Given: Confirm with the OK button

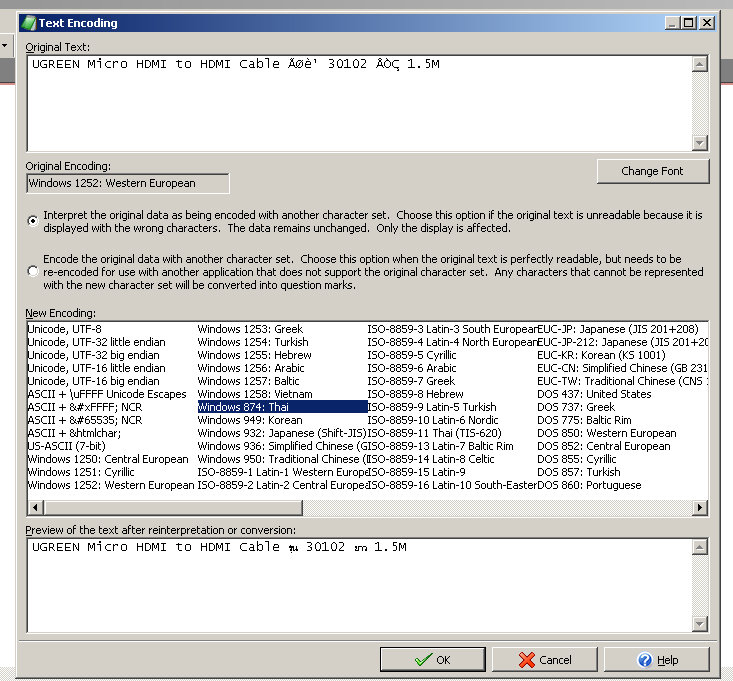Looking at the screenshot, I should click(x=432, y=659).
